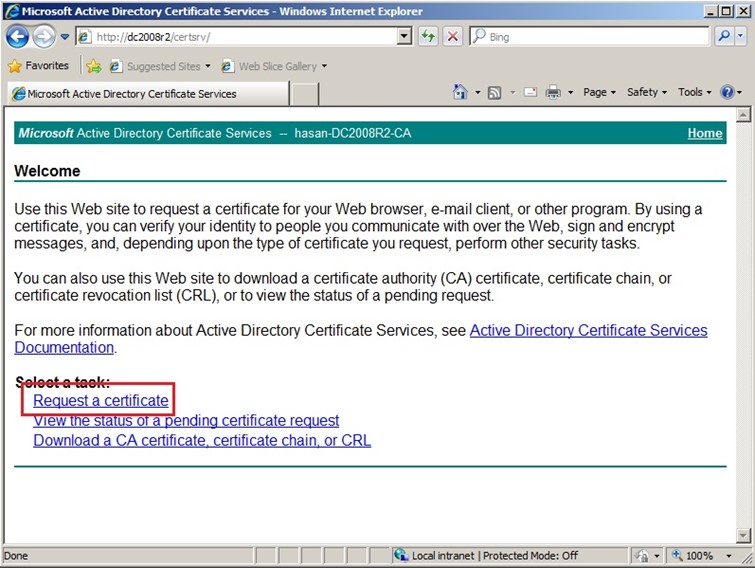Click the vertical scrollbar up arrow

click(x=743, y=115)
